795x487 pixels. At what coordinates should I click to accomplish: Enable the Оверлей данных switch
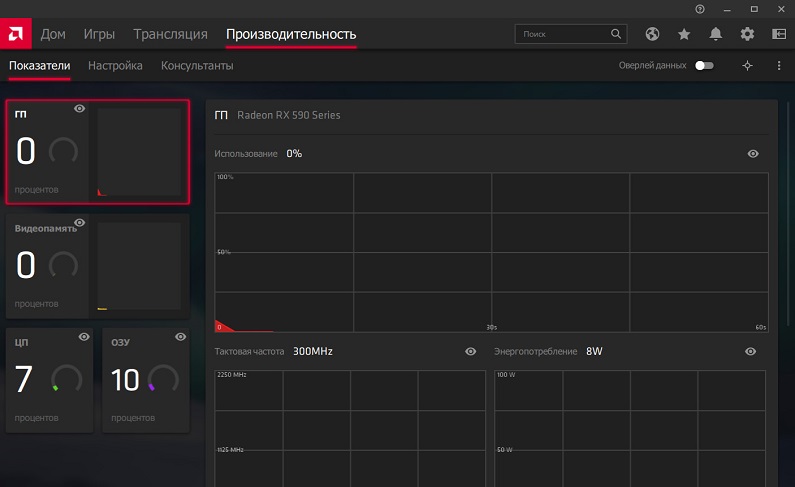click(x=704, y=66)
